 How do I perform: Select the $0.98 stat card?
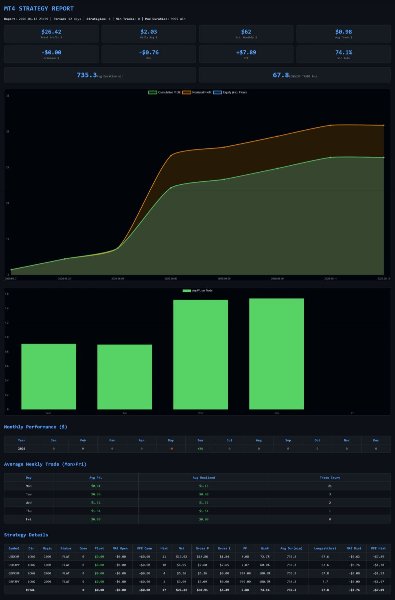pyautogui.click(x=343, y=34)
